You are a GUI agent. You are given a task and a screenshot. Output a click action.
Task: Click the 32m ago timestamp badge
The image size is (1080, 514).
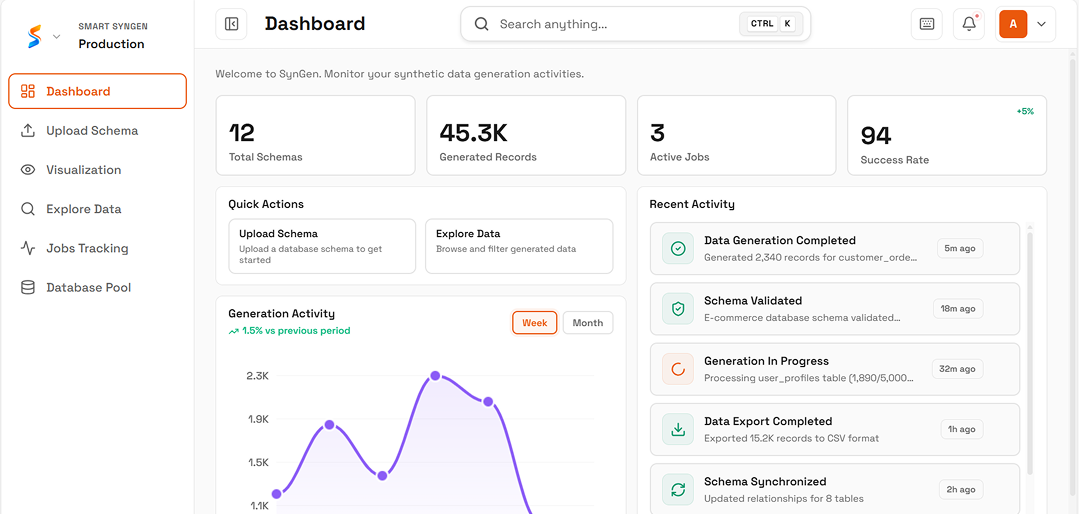(957, 369)
